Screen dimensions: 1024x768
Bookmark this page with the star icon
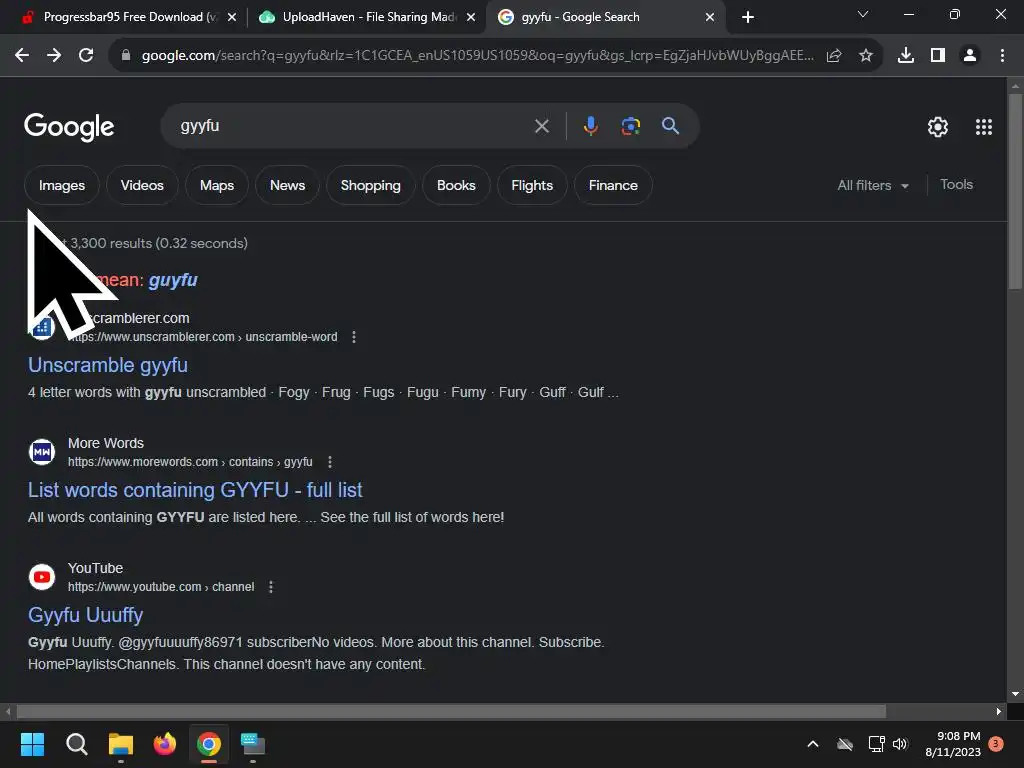pos(866,56)
